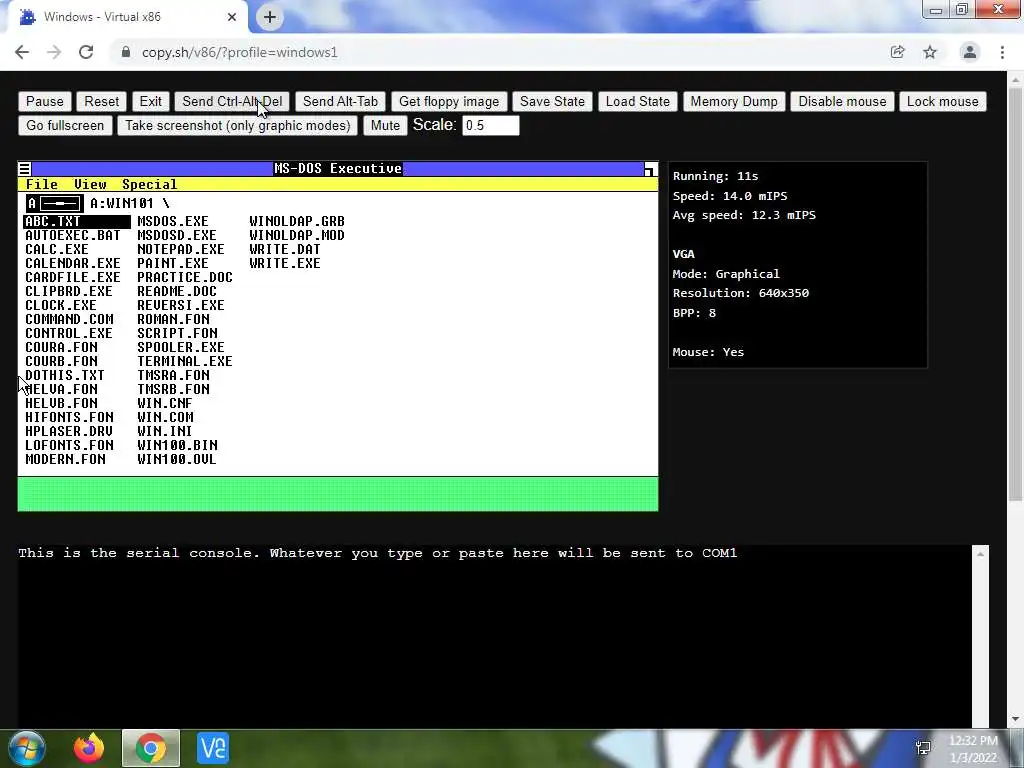Select MSDOS.EXE file
The image size is (1024, 768).
(x=173, y=221)
